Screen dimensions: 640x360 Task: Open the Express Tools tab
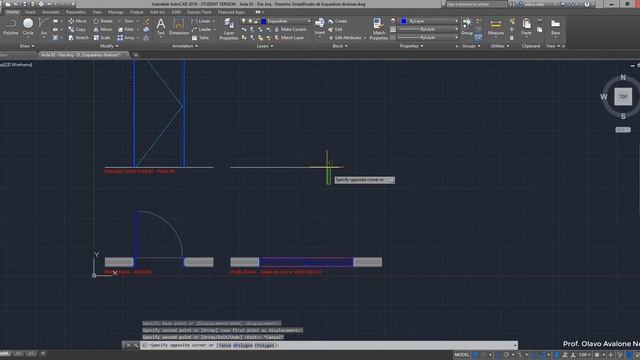click(x=199, y=12)
